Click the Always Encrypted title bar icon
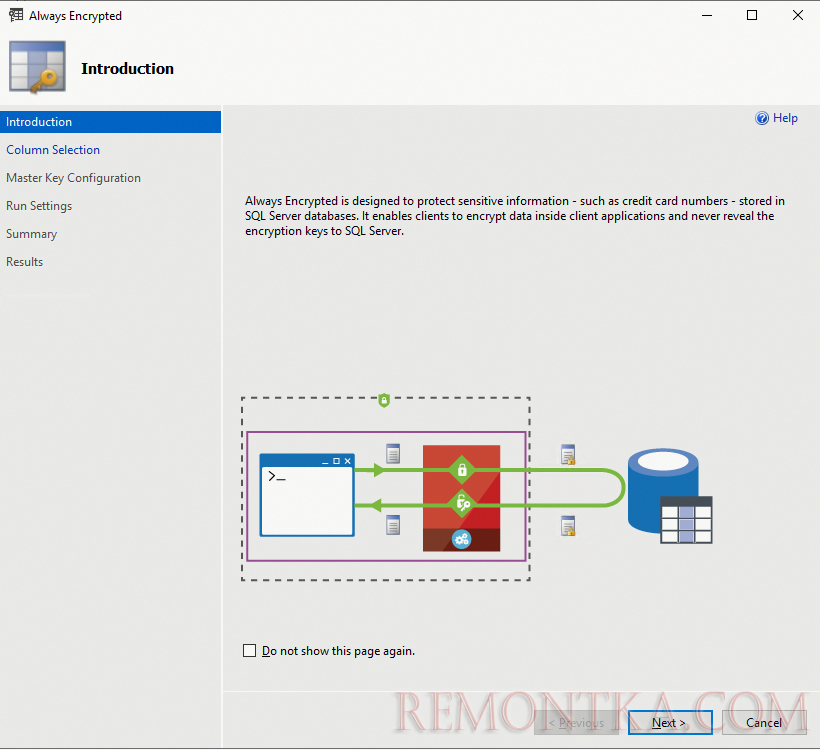 (16, 15)
